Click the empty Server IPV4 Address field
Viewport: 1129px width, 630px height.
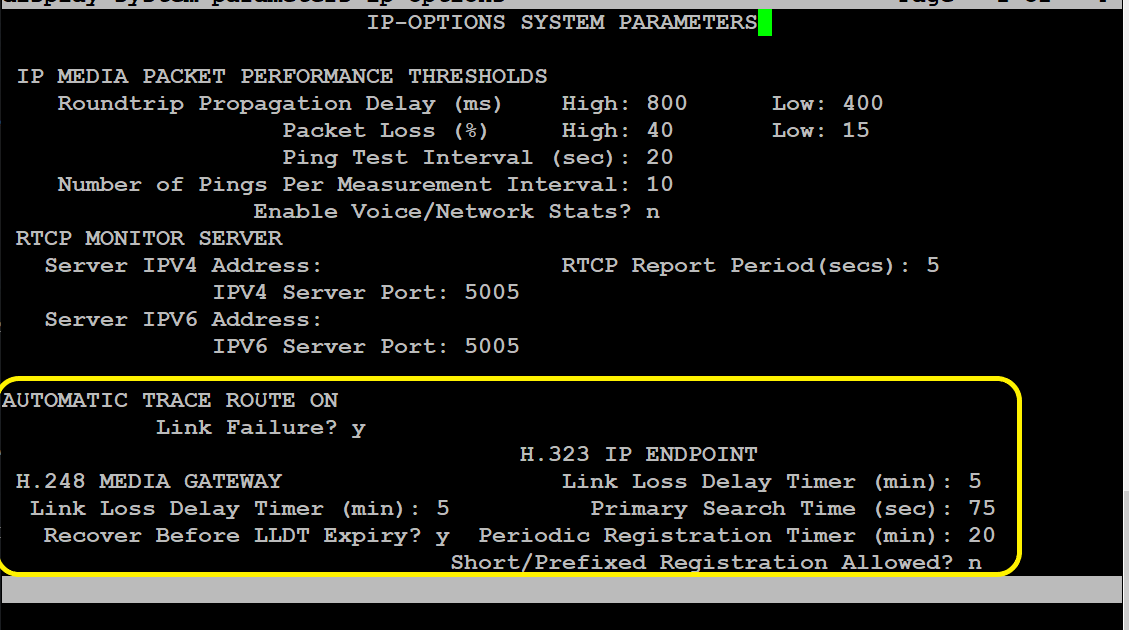point(432,266)
